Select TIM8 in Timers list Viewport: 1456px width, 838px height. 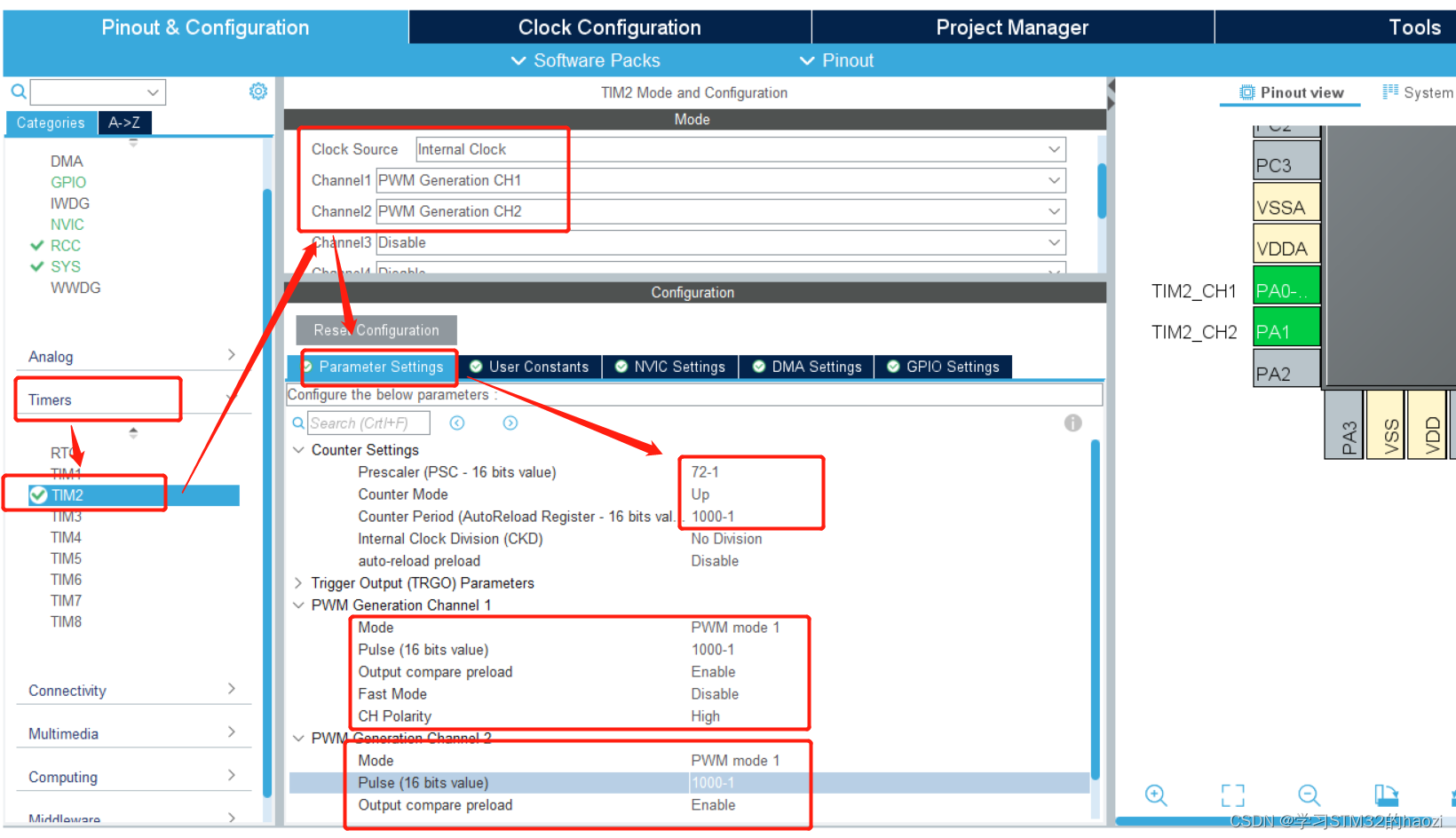point(67,621)
